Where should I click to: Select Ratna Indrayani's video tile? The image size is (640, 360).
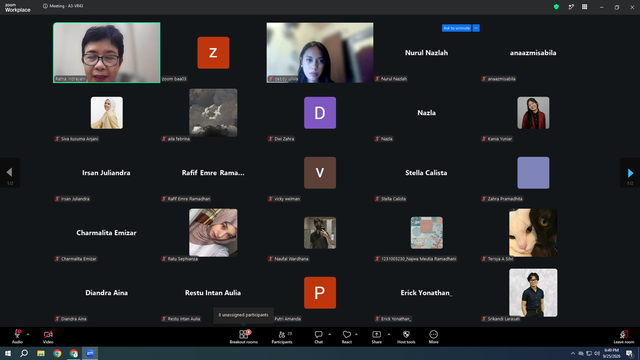click(107, 53)
